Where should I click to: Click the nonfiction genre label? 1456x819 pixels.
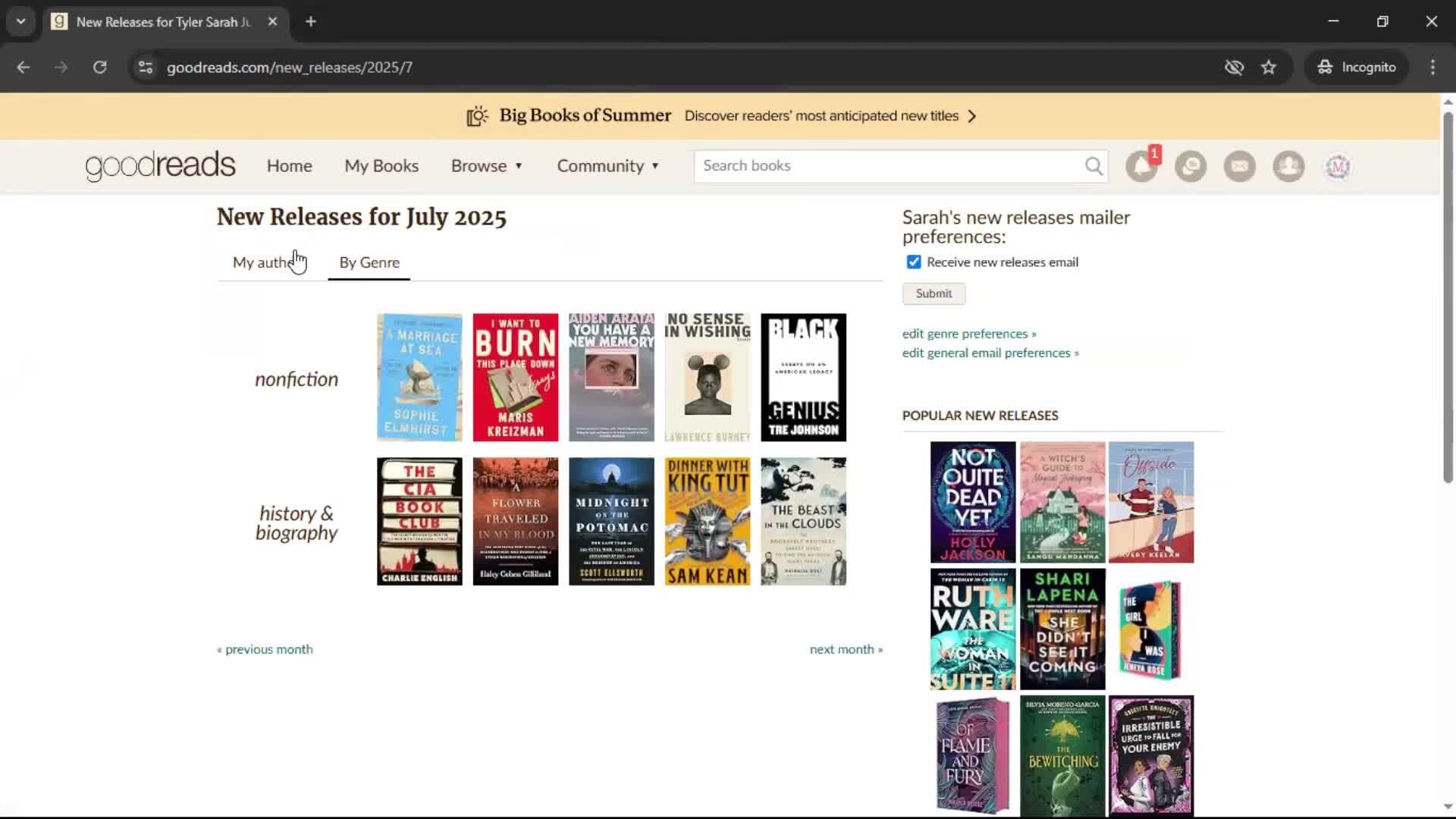click(297, 379)
